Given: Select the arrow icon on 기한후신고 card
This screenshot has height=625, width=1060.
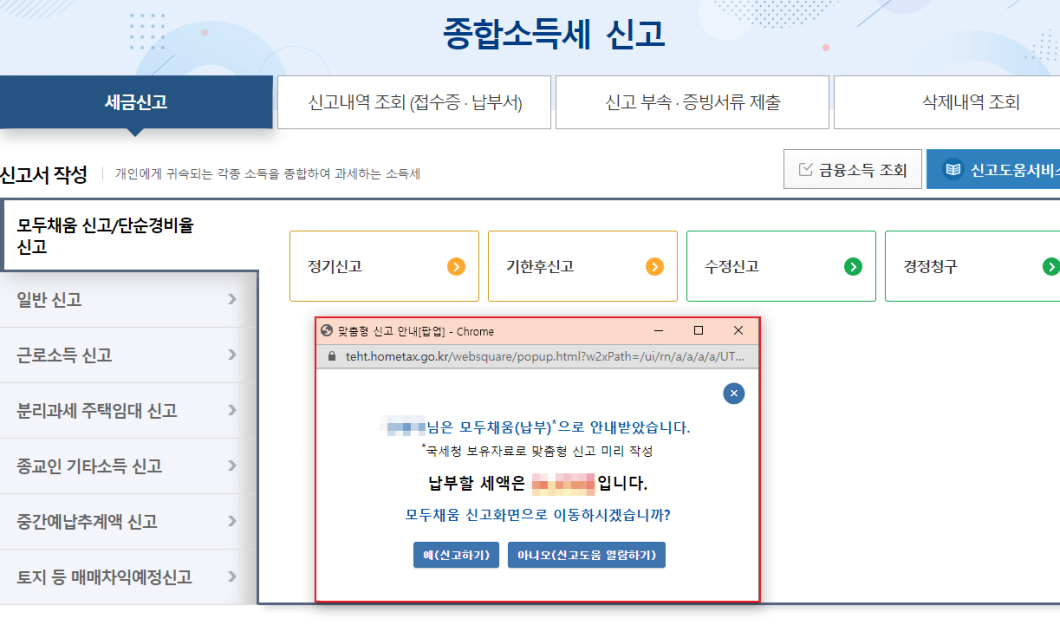Looking at the screenshot, I should (654, 266).
